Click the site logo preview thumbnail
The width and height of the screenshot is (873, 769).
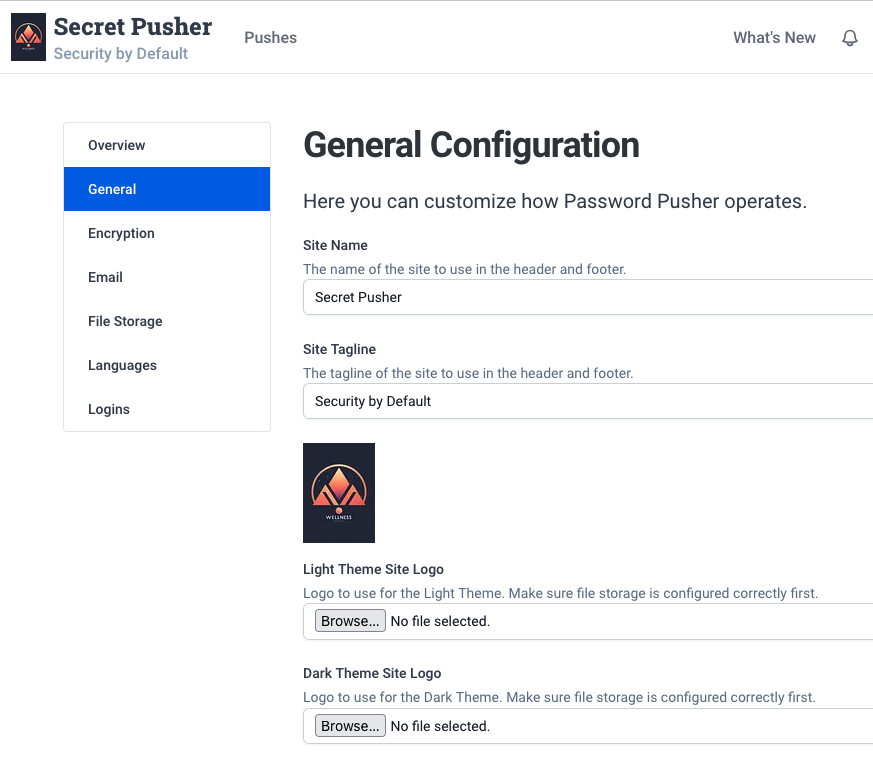click(339, 493)
